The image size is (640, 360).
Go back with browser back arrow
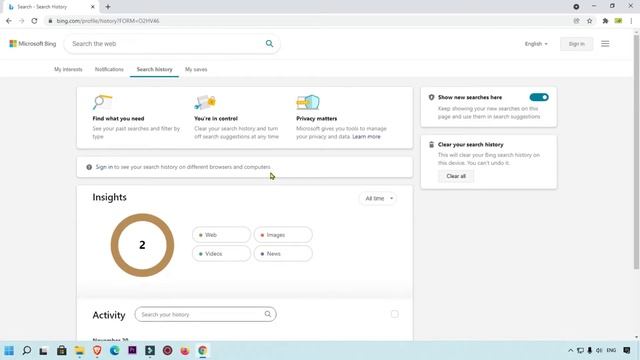point(9,21)
